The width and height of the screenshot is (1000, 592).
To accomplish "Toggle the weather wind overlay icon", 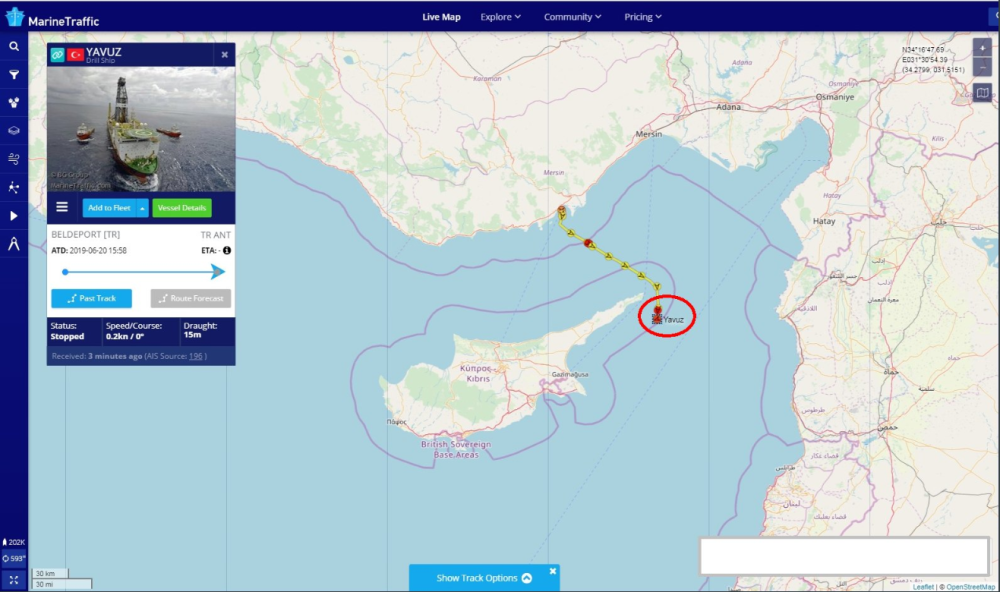I will 14,158.
